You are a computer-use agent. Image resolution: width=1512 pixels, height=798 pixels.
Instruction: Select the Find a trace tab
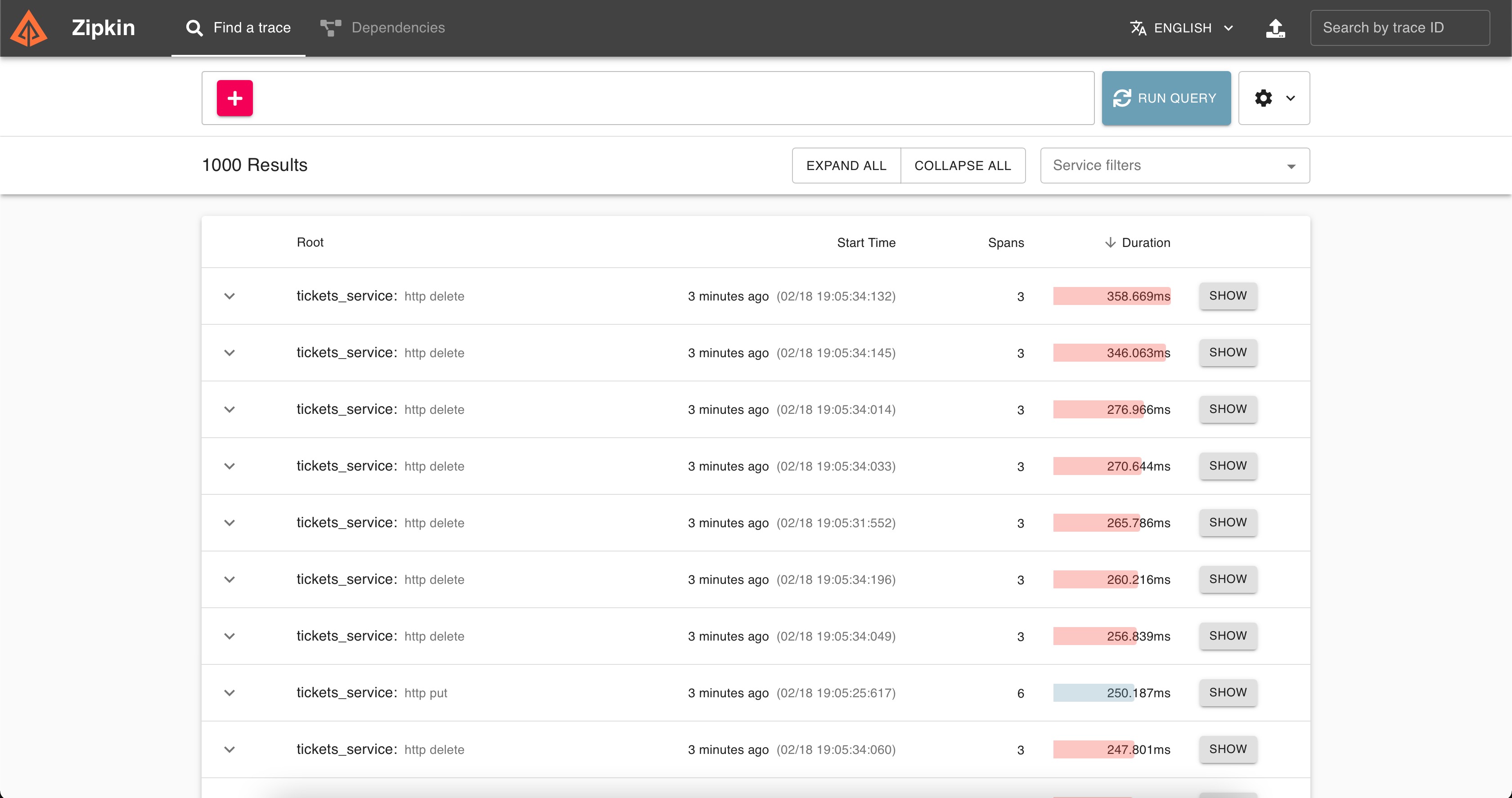coord(238,27)
